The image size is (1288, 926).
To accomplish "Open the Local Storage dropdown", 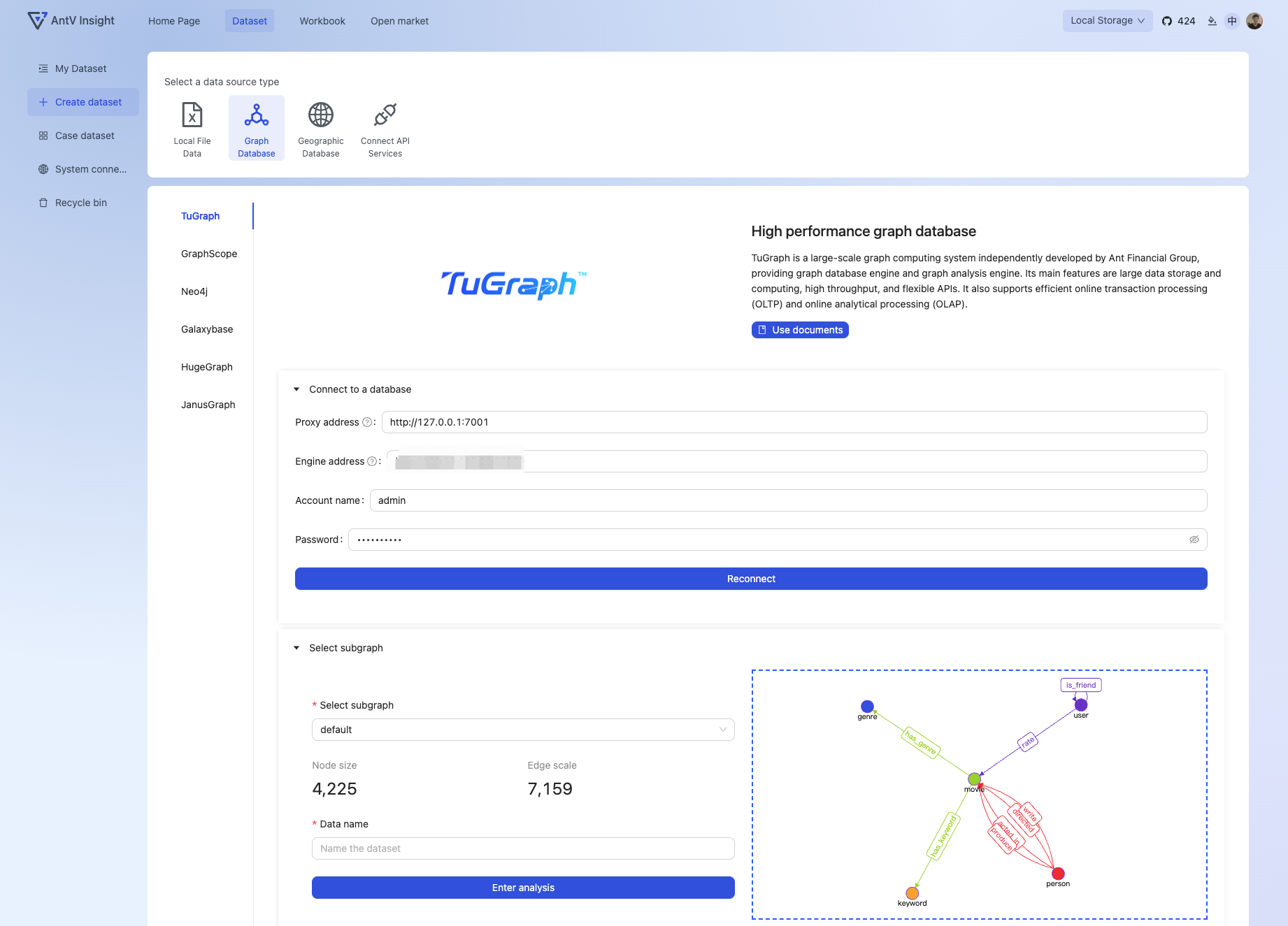I will coord(1108,21).
